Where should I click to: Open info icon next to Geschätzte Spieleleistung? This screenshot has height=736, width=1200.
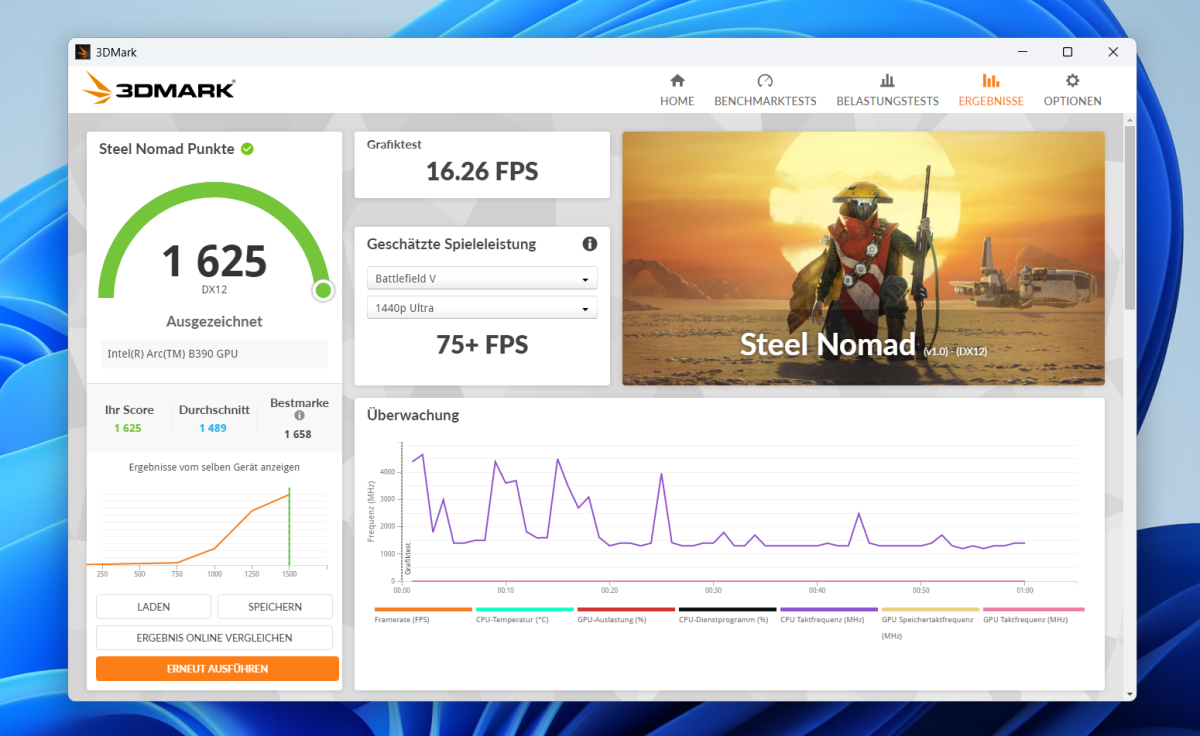click(590, 244)
